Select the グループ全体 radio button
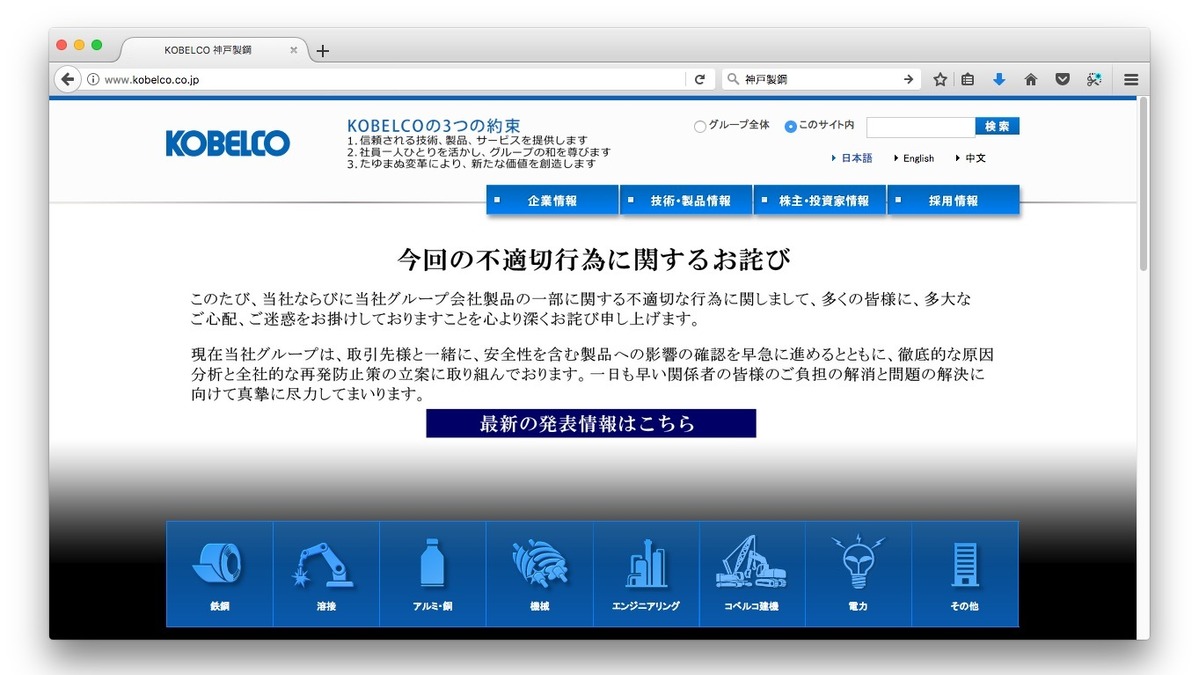1199x675 pixels. 700,126
